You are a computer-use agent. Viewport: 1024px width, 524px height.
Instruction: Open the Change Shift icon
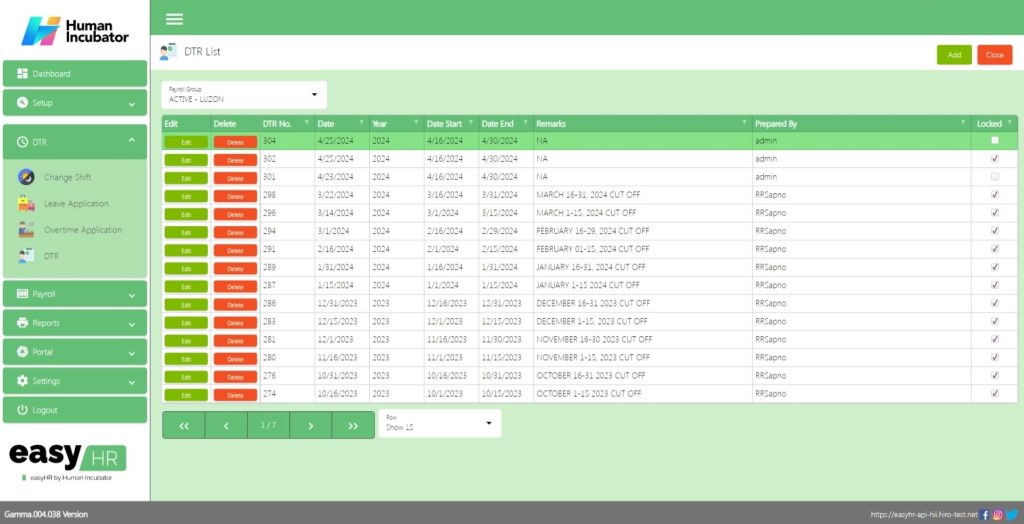[27, 177]
